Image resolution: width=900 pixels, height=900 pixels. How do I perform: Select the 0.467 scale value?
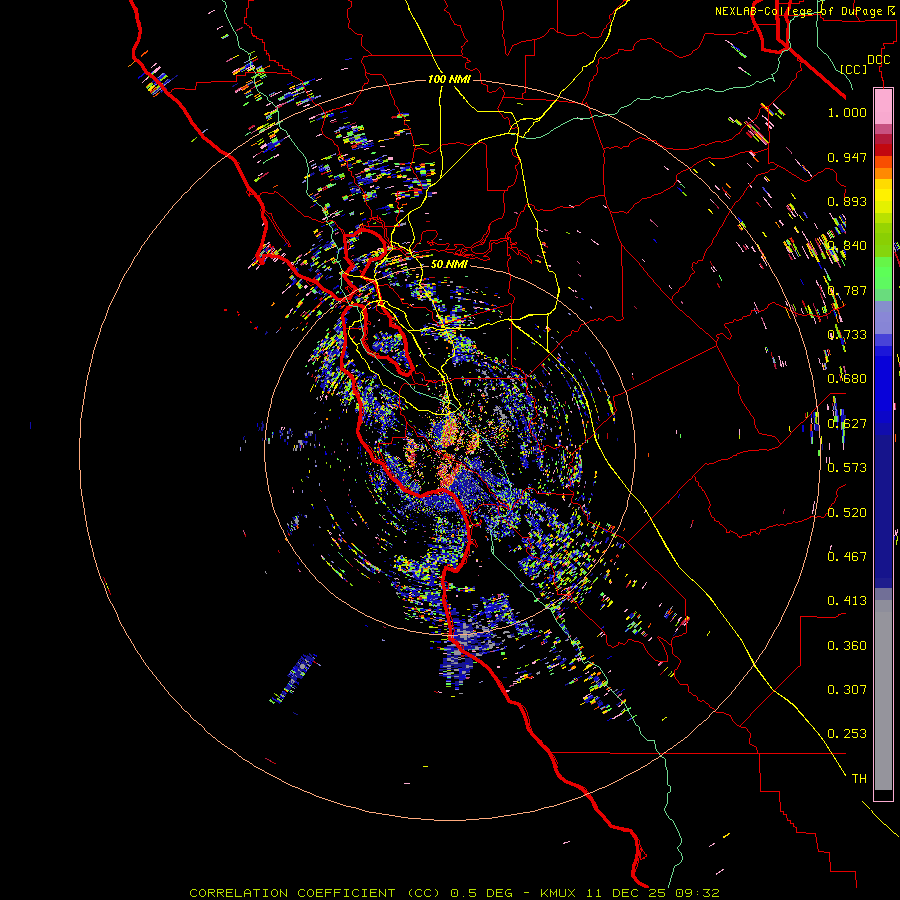click(x=847, y=557)
